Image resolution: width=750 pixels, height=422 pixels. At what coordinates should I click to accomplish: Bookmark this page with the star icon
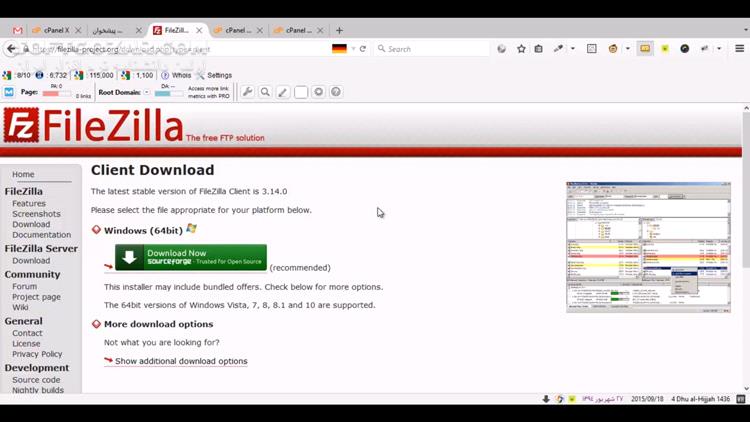[521, 49]
